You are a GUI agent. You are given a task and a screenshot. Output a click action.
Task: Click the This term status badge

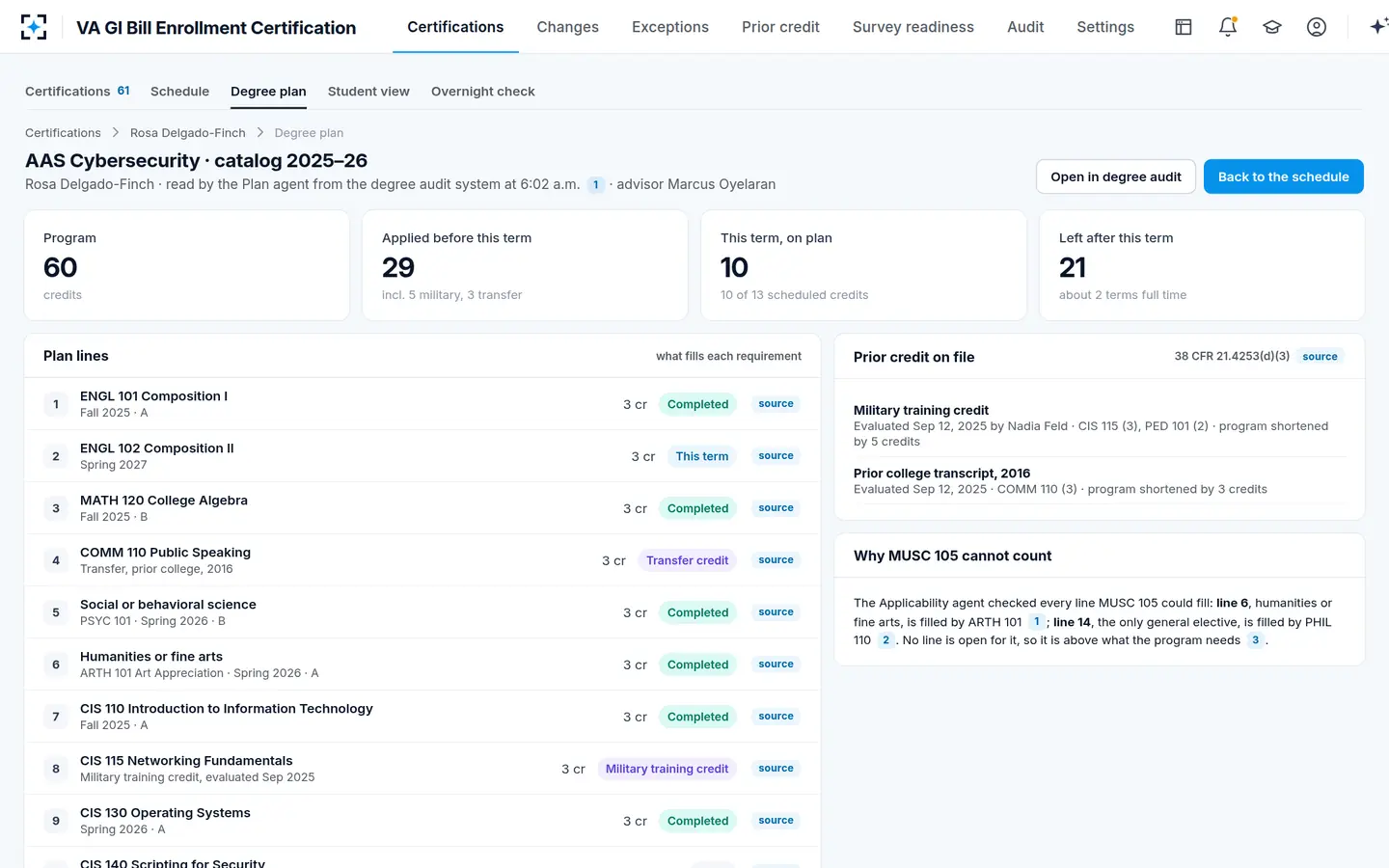[x=702, y=456]
